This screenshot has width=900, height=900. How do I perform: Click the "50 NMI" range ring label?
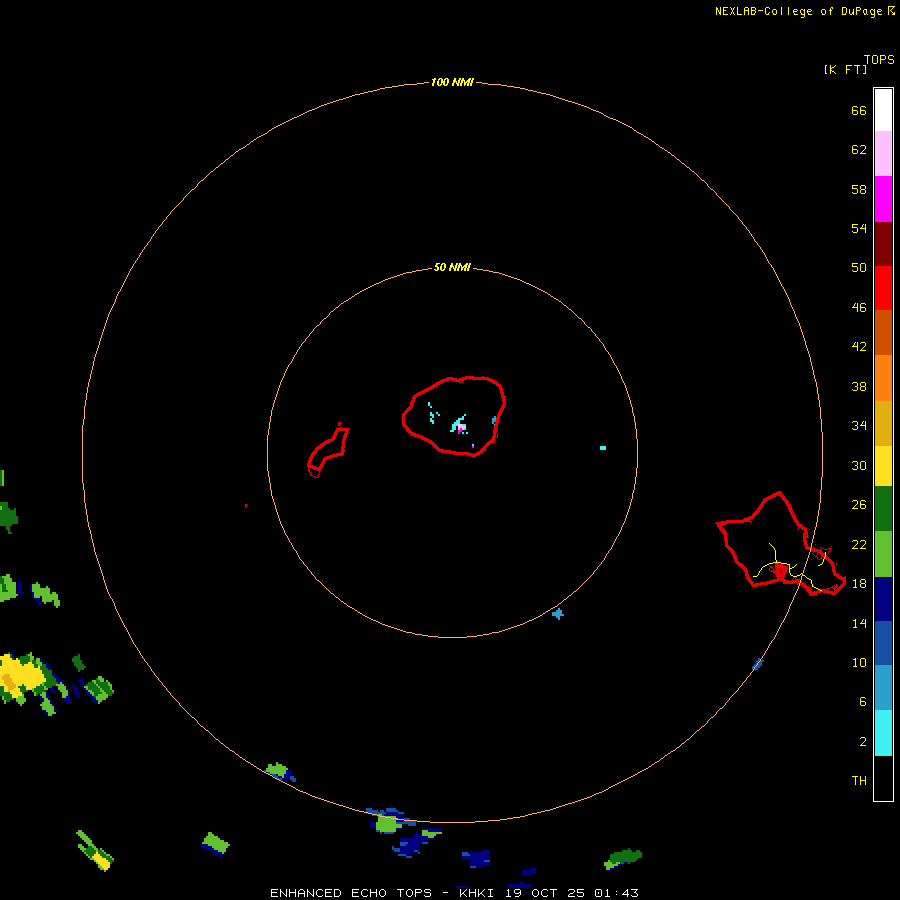pos(452,267)
